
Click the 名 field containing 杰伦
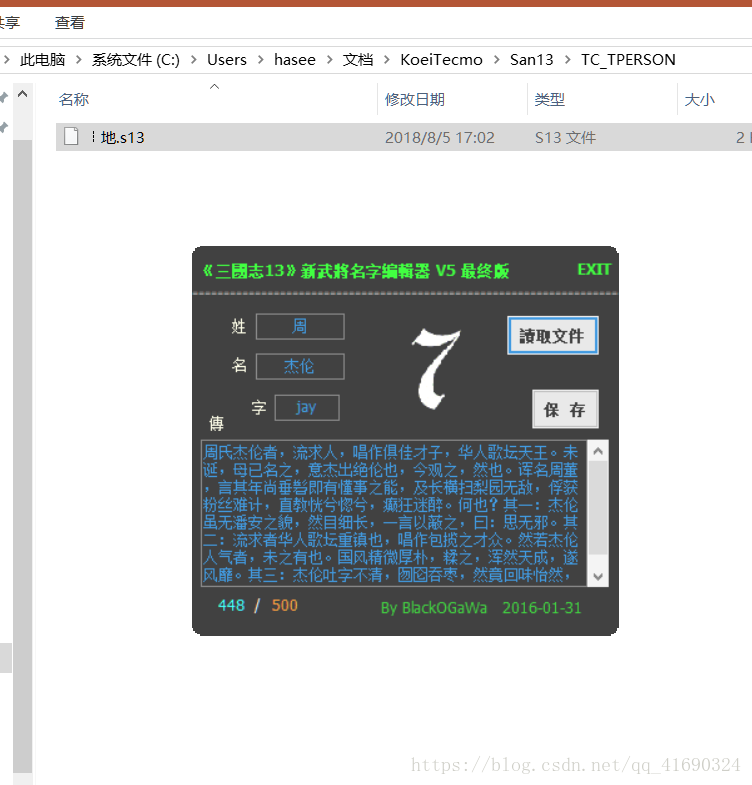coord(300,366)
